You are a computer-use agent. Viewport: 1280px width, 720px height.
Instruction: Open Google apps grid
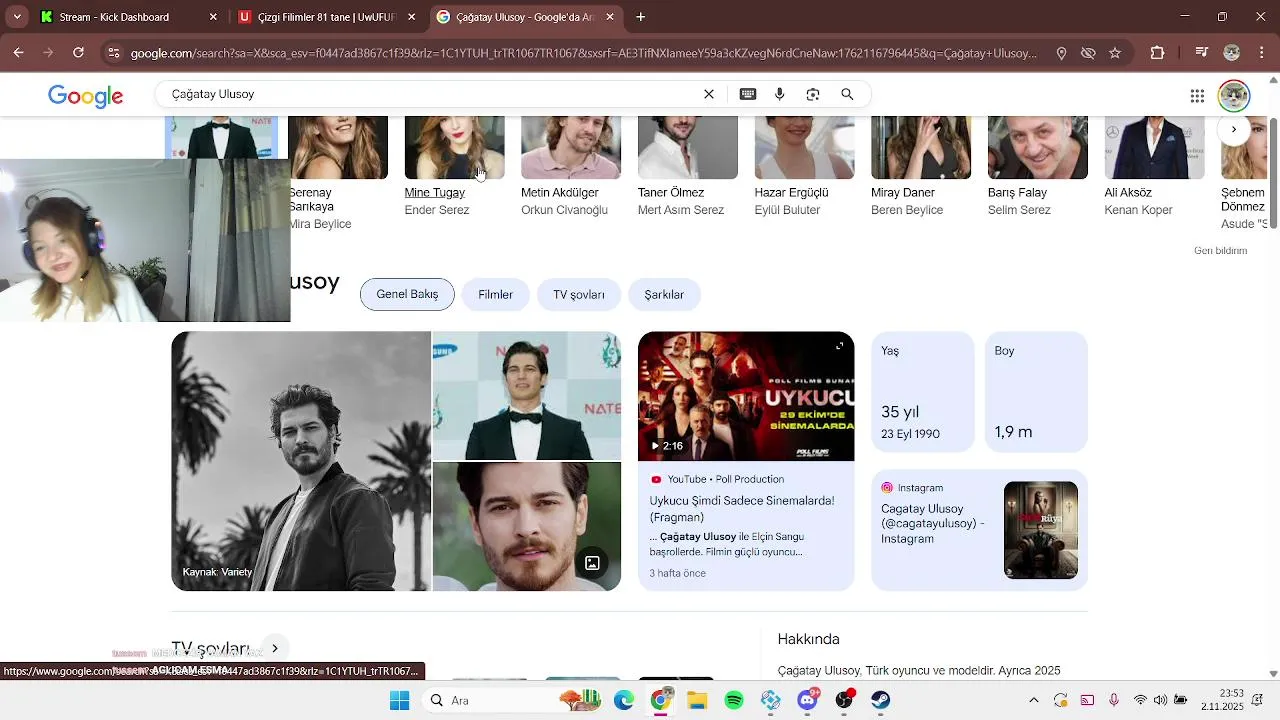(1197, 96)
